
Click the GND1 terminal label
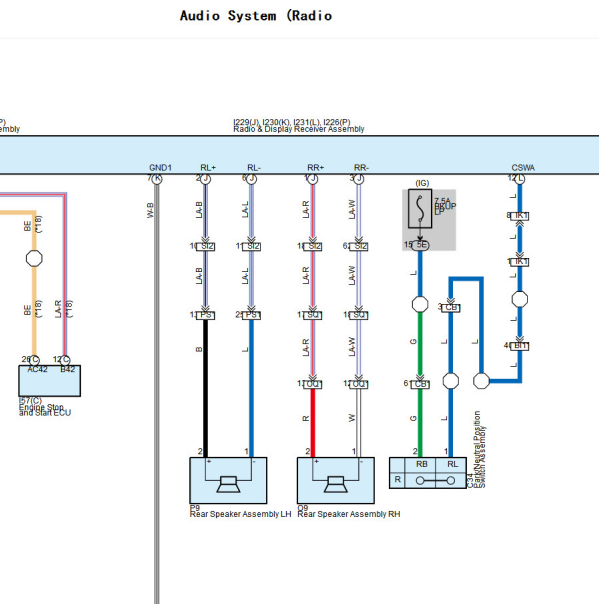160,168
